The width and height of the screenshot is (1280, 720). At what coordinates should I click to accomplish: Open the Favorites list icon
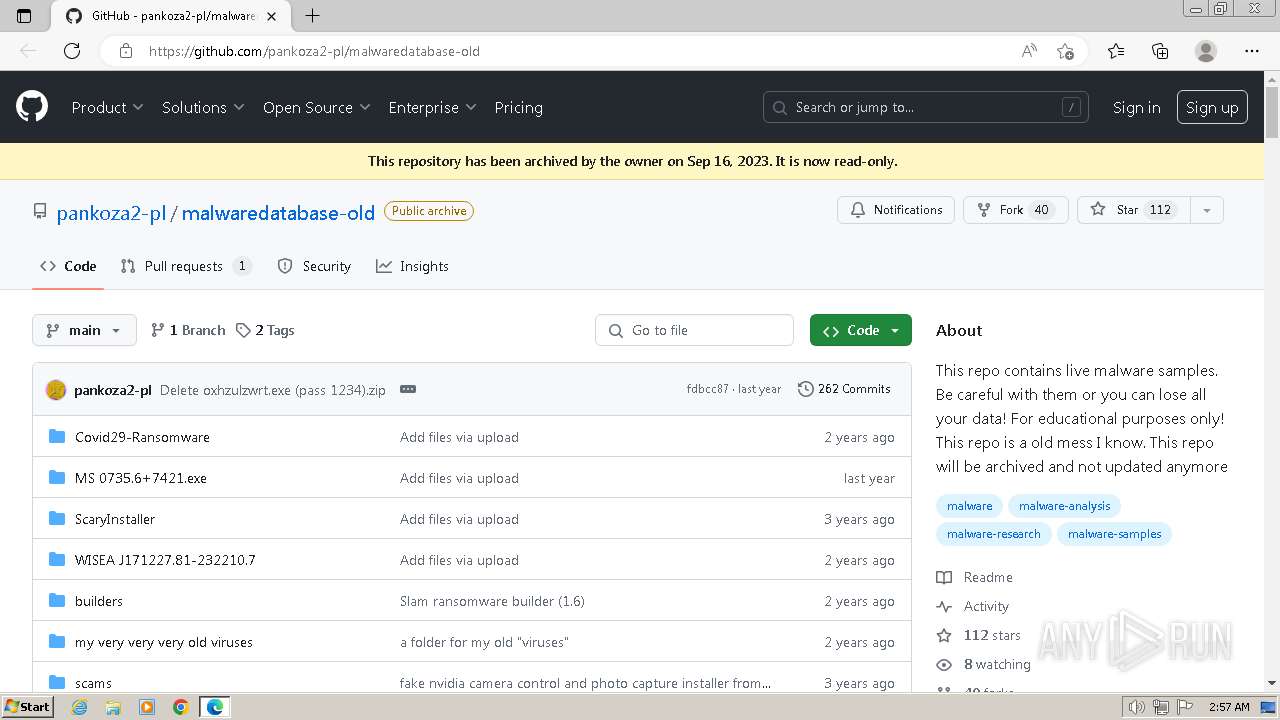[1116, 51]
